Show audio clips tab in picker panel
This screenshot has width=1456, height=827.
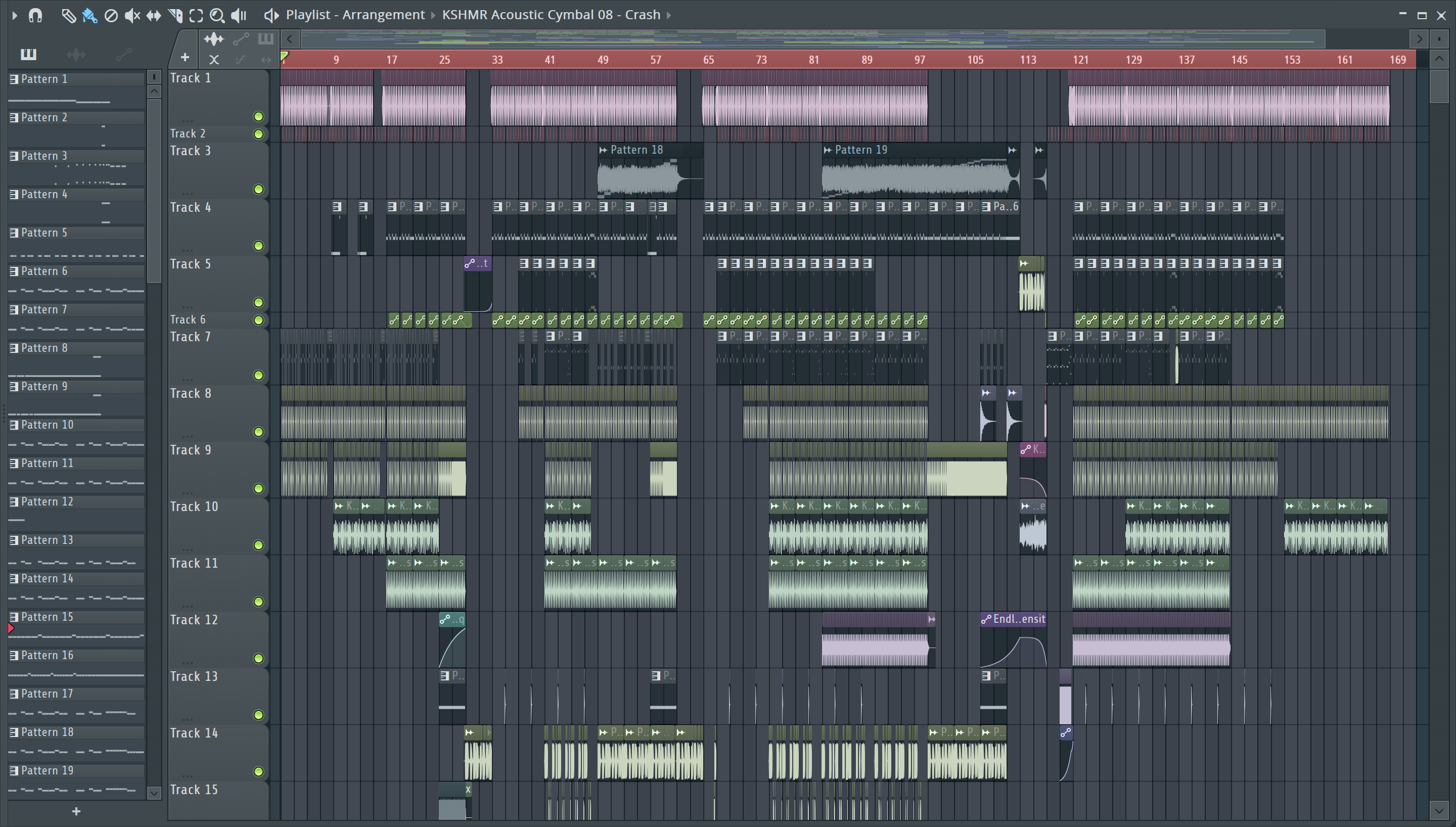coord(76,54)
